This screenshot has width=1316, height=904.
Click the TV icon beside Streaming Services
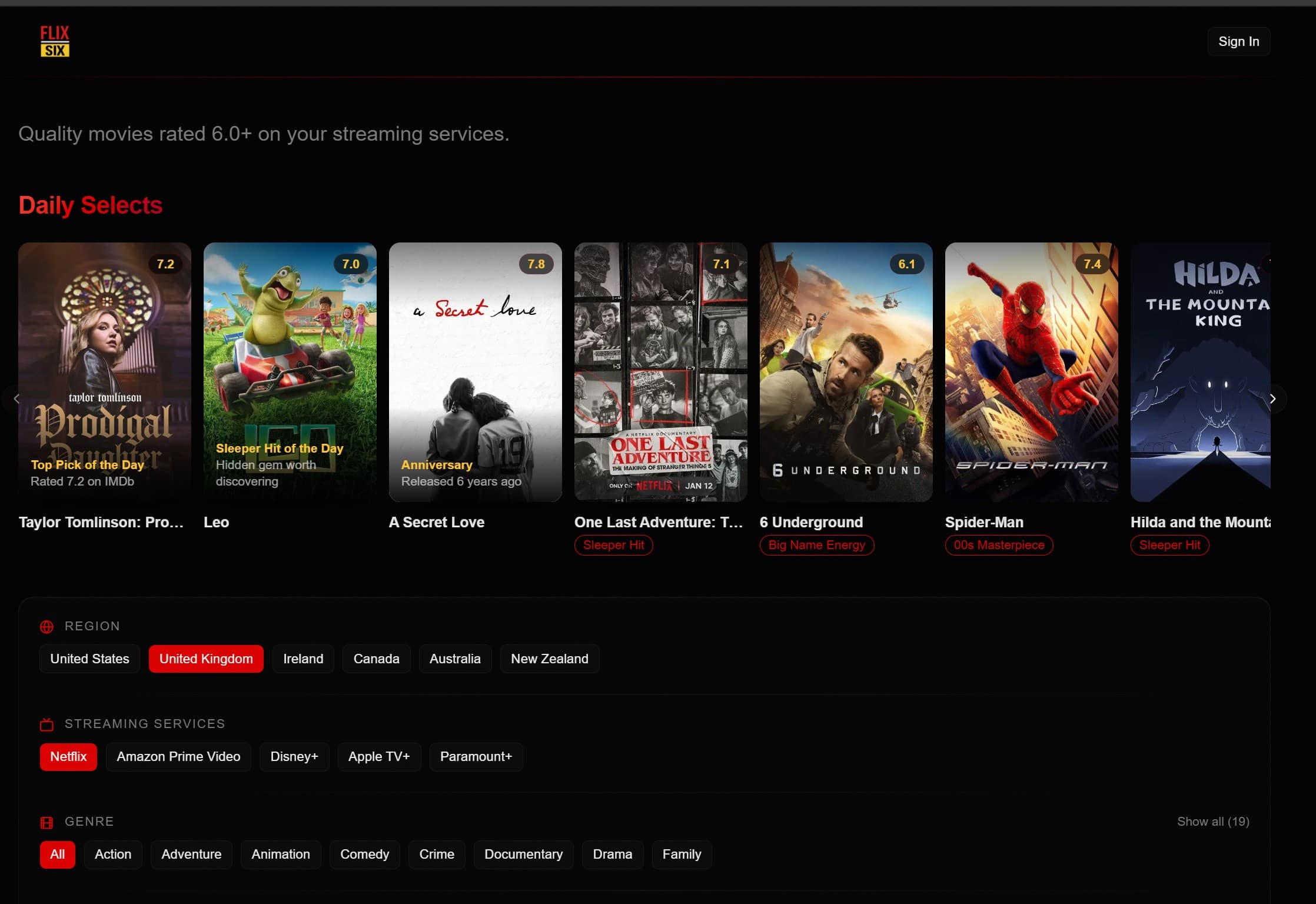46,724
